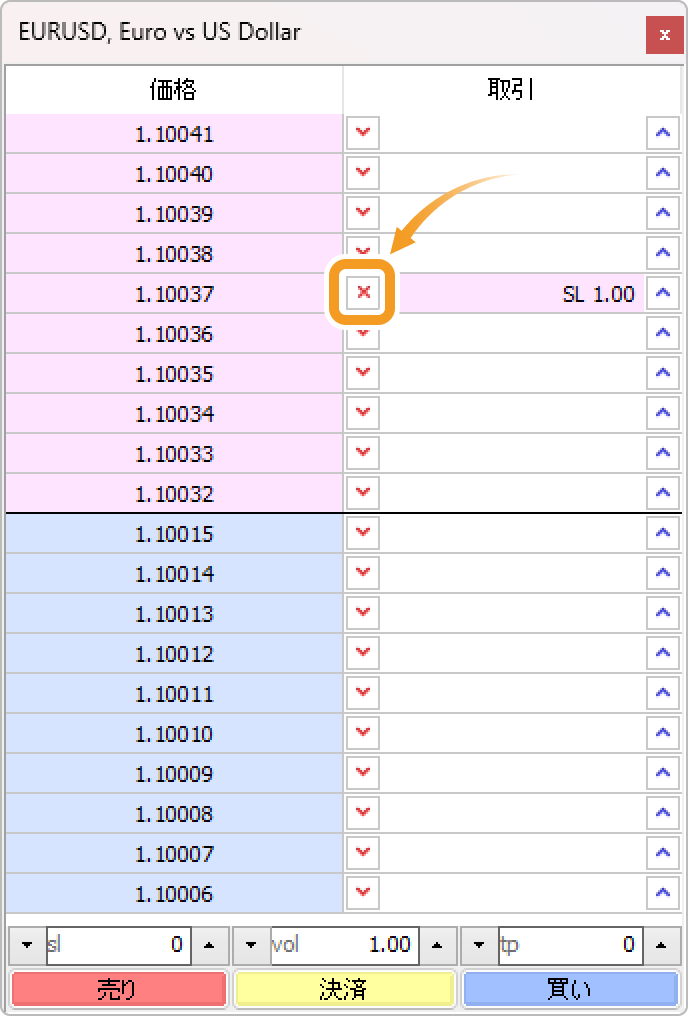Click red down arrow in 1.10009 row
688x1016 pixels.
coord(363,773)
